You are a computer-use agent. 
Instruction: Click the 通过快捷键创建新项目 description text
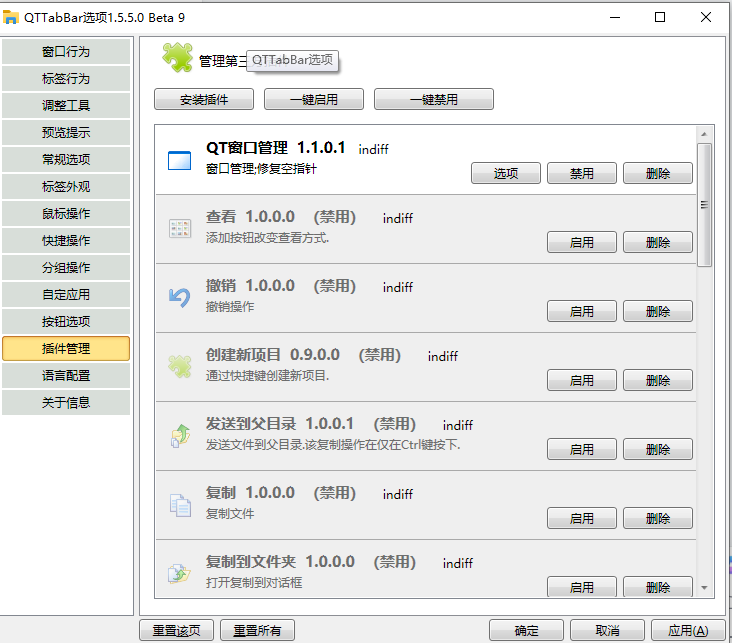pyautogui.click(x=267, y=375)
